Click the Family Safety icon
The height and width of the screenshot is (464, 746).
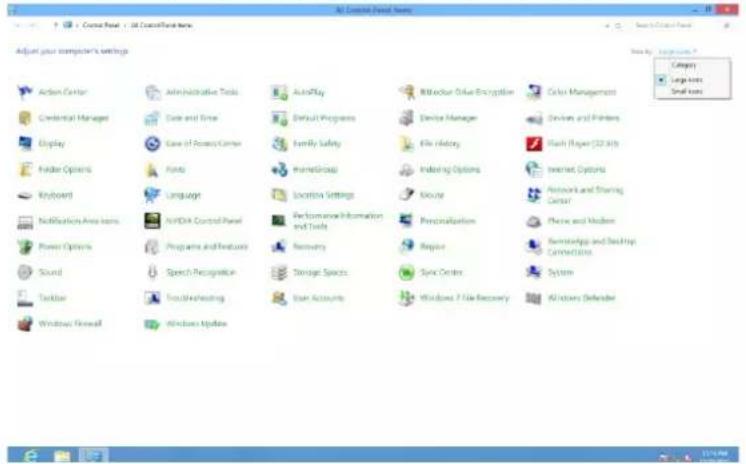tap(279, 143)
